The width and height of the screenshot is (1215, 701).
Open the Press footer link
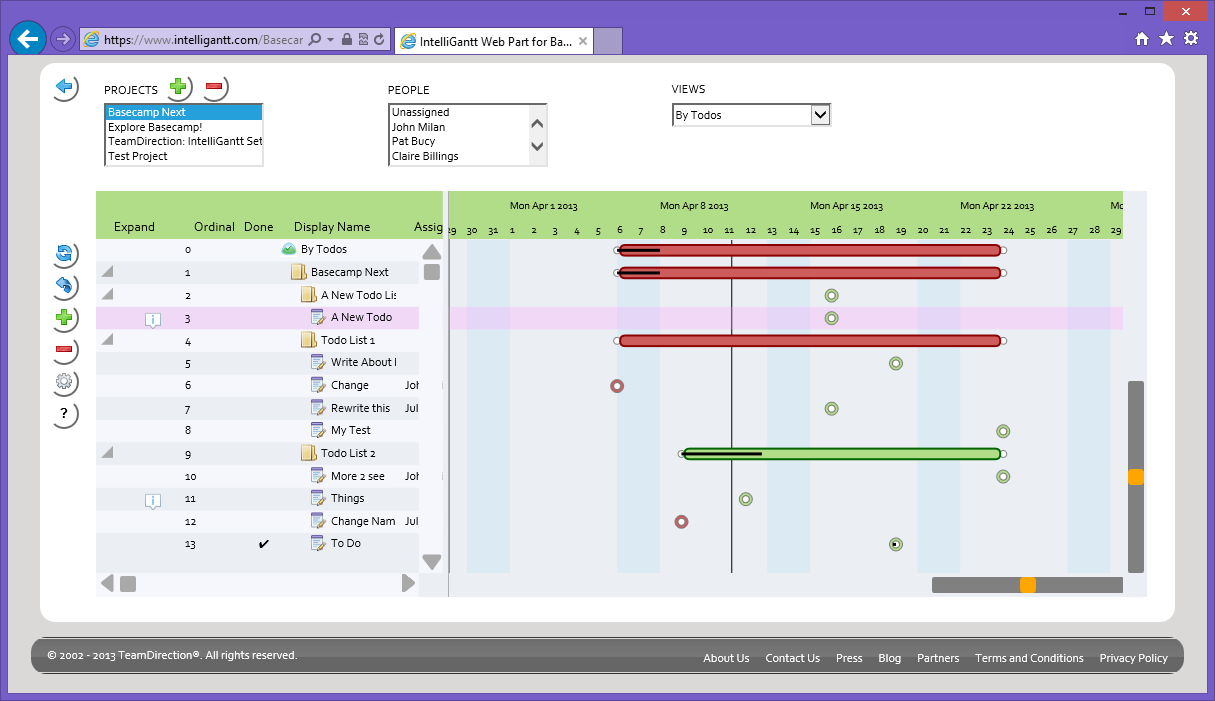[x=849, y=658]
